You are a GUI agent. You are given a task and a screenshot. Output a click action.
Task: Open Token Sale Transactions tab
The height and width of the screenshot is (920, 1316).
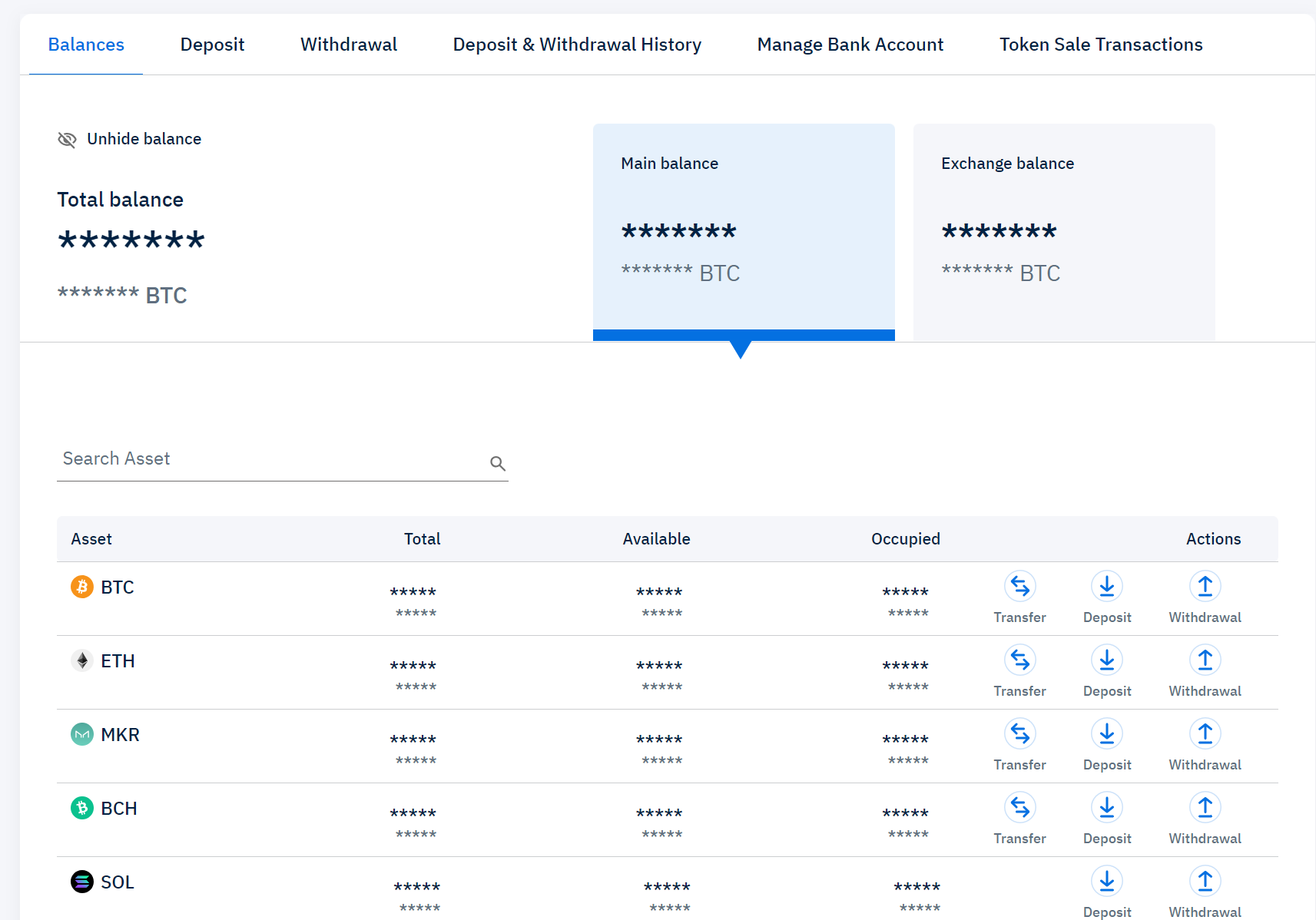point(1101,45)
